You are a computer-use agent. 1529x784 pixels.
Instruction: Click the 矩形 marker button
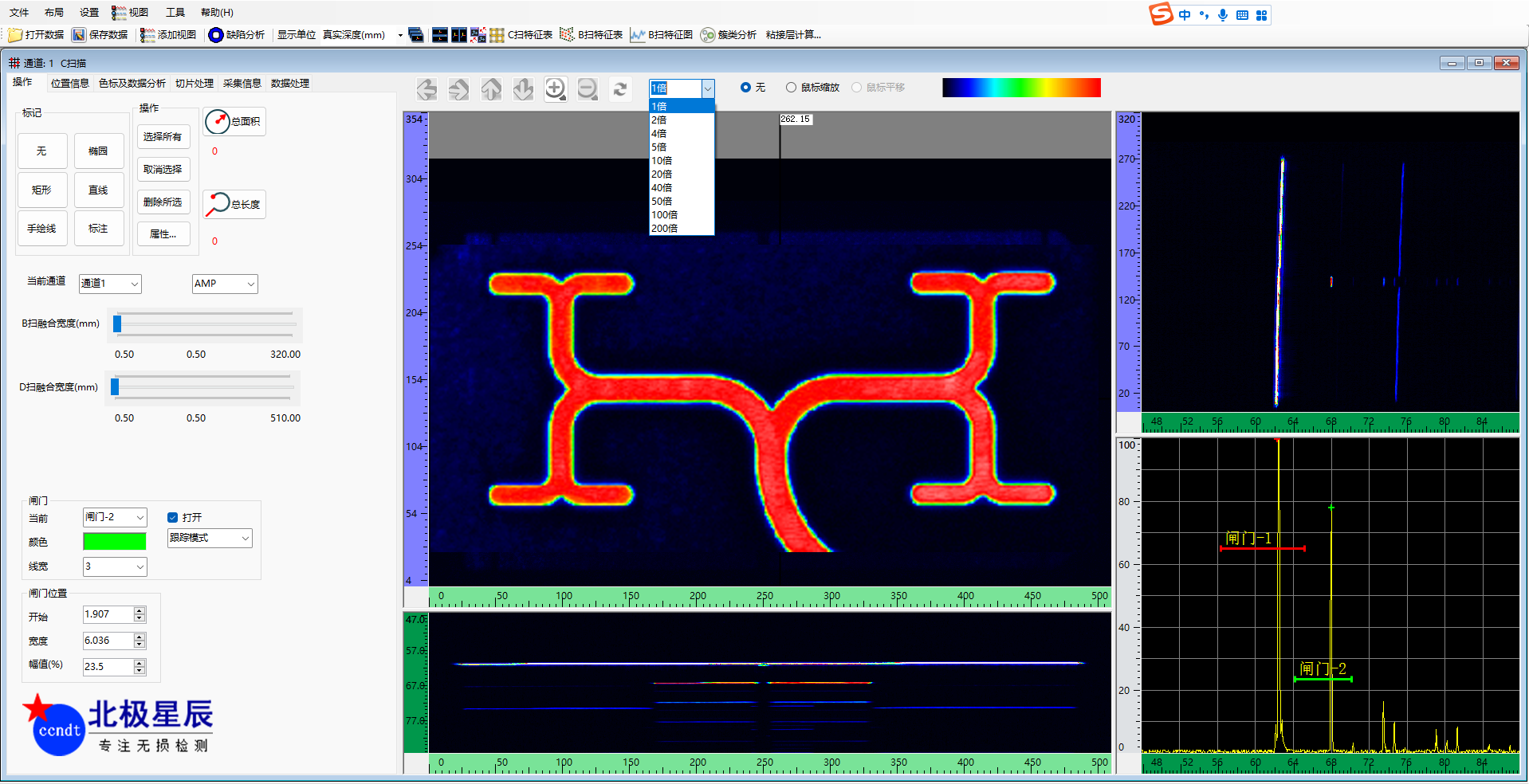(x=42, y=190)
